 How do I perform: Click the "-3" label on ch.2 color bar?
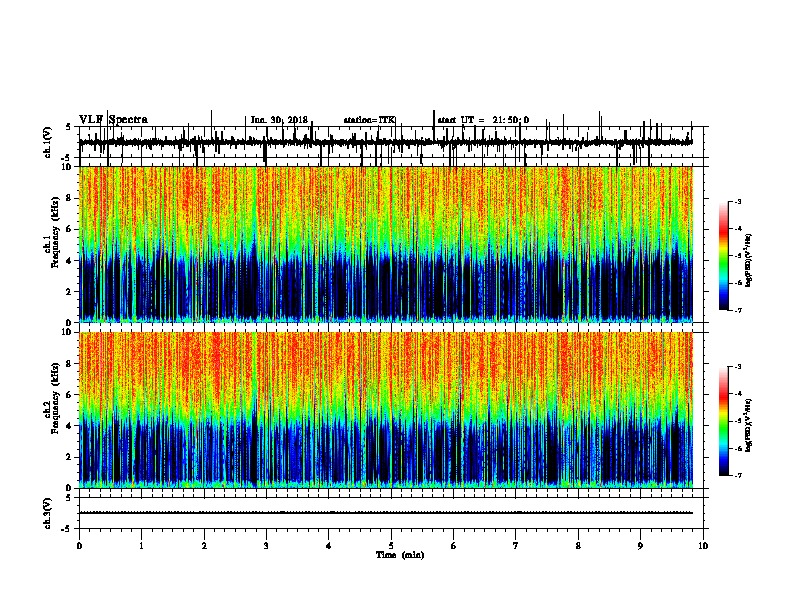click(738, 367)
